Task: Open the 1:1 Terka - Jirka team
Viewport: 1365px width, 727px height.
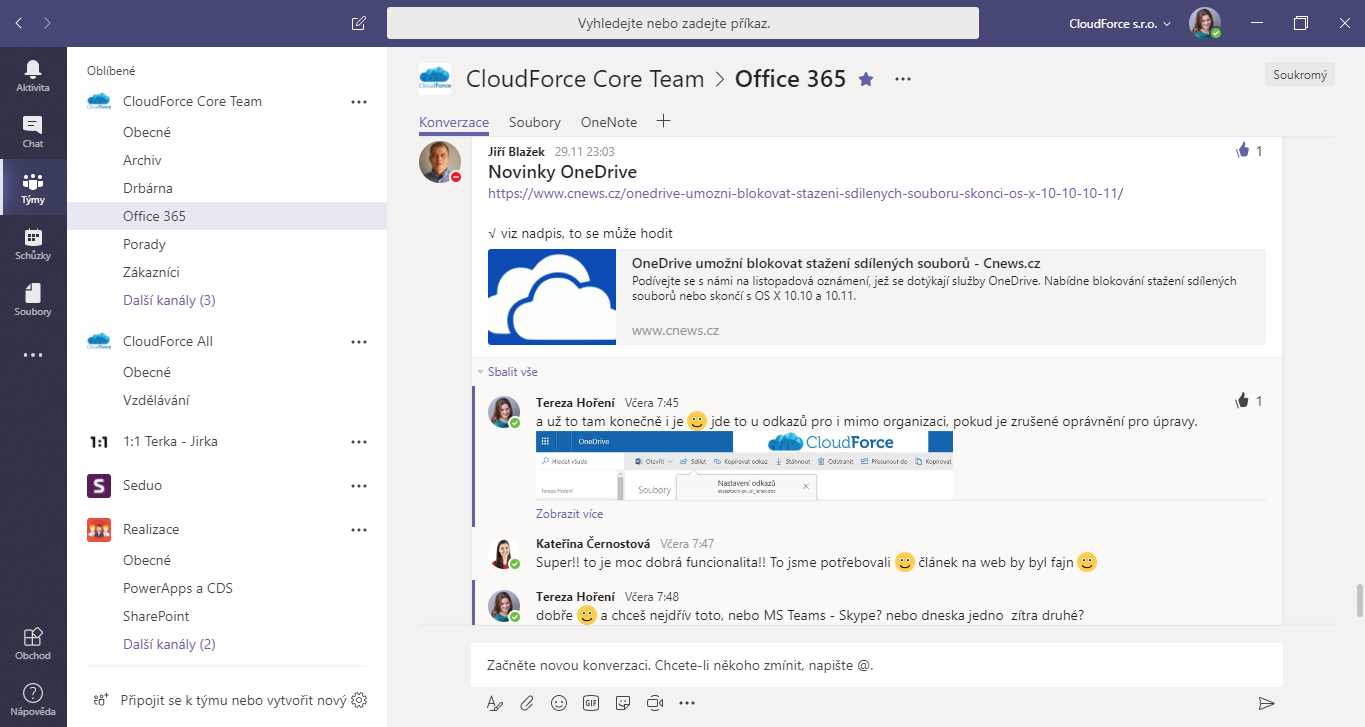Action: click(x=170, y=441)
